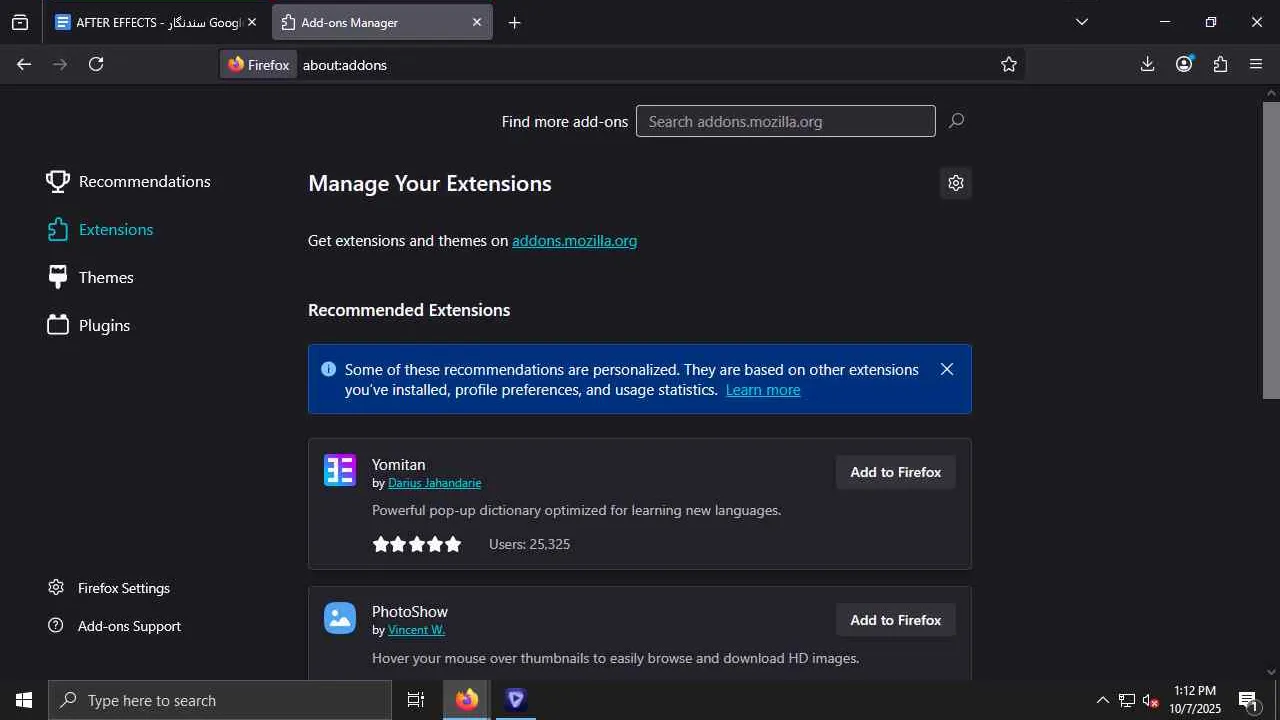The width and height of the screenshot is (1280, 720).
Task: Add Yomitan to Firefox
Action: 895,472
